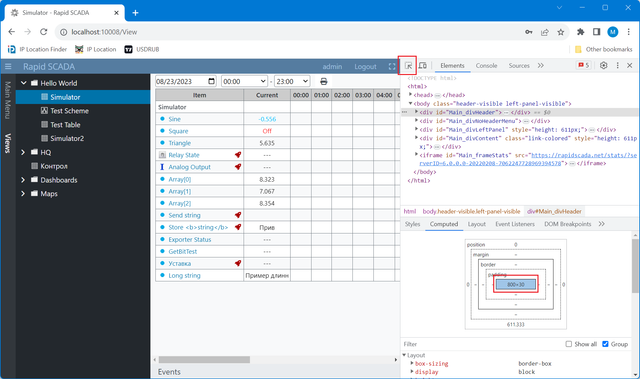The width and height of the screenshot is (640, 379).
Task: Toggle the Show all checkbox
Action: pos(569,344)
